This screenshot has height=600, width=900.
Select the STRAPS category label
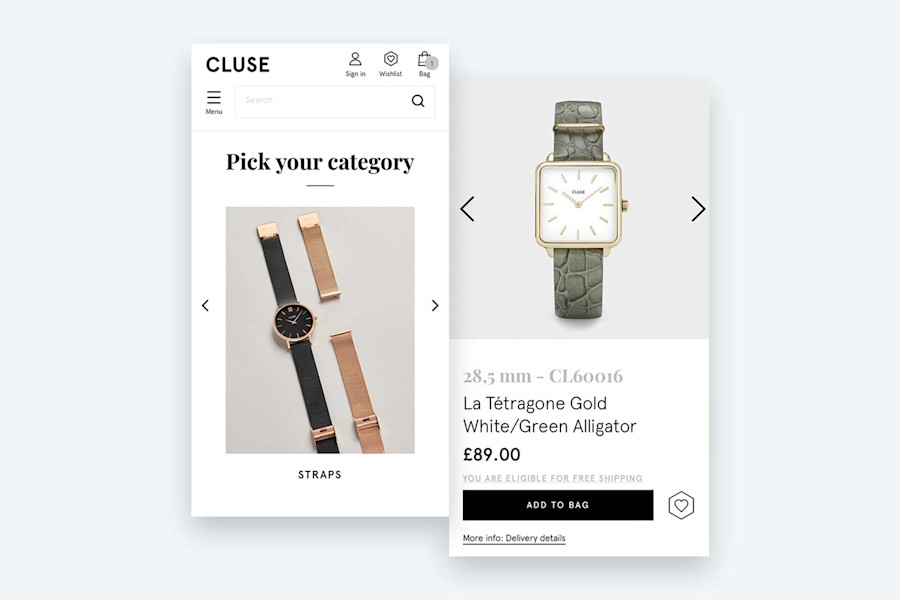click(x=320, y=475)
